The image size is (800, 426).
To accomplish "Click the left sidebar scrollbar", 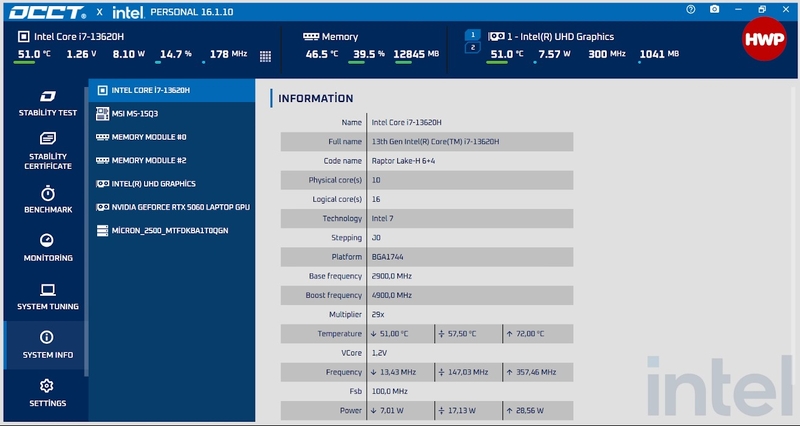I will (x=86, y=232).
